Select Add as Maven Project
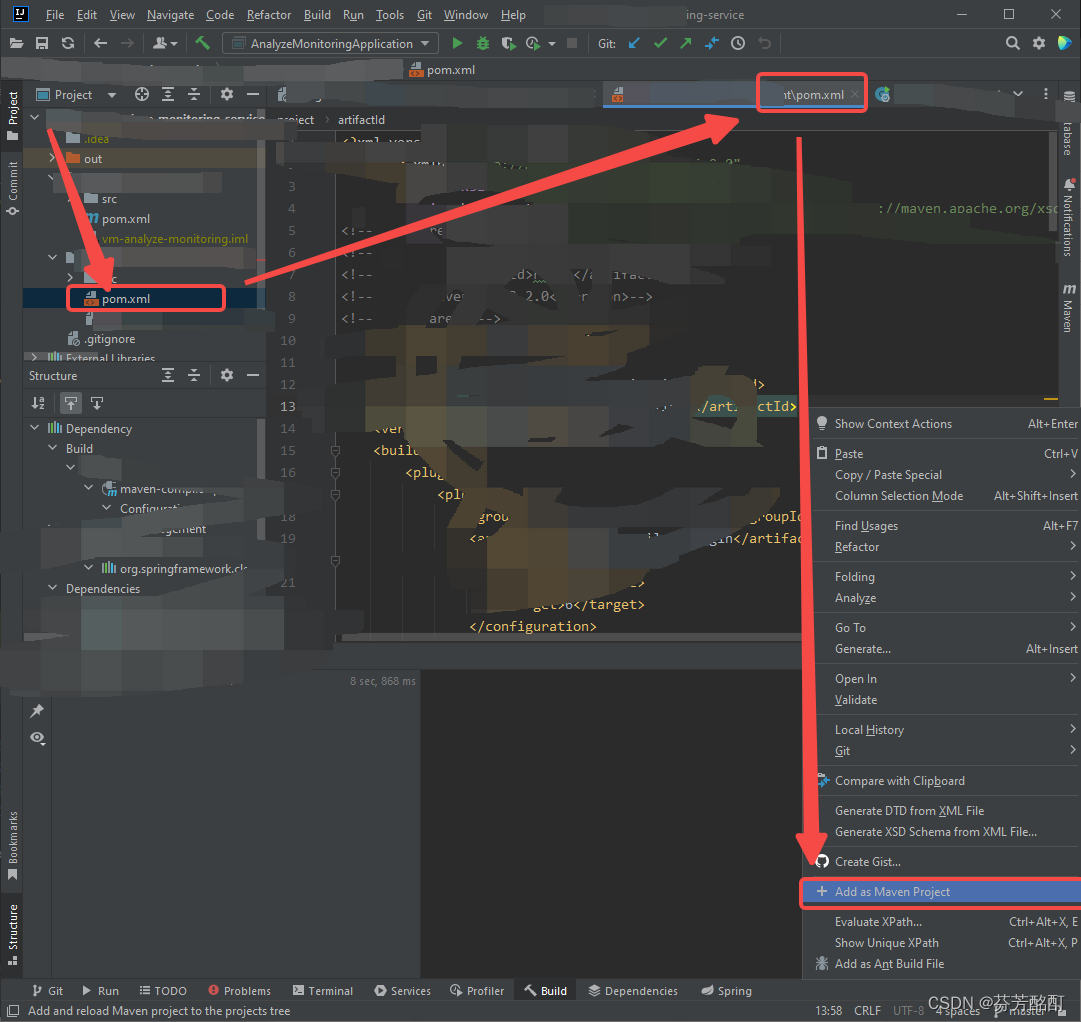 [x=940, y=892]
